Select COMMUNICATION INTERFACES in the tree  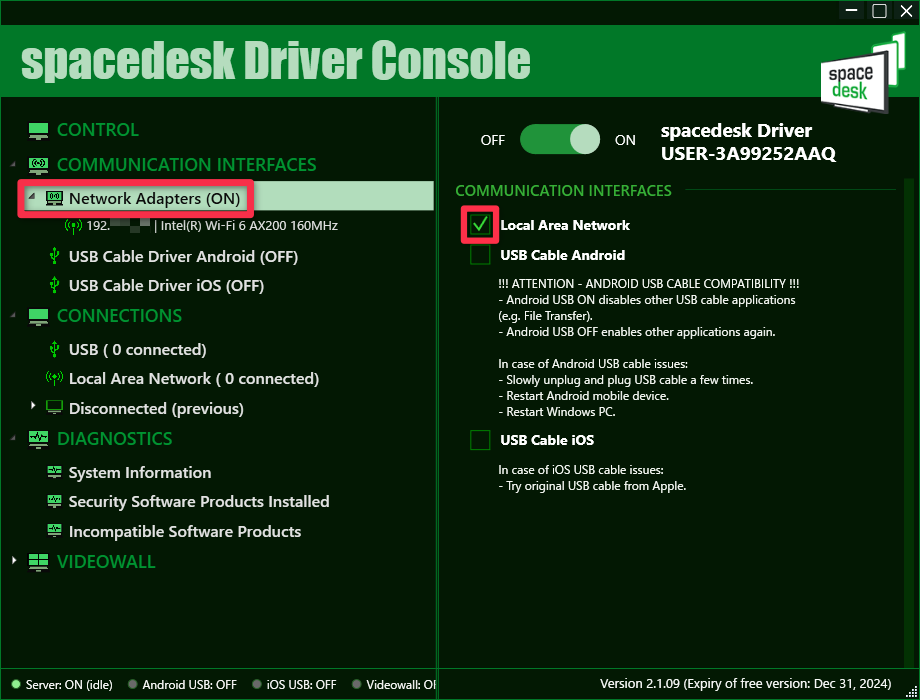[187, 165]
